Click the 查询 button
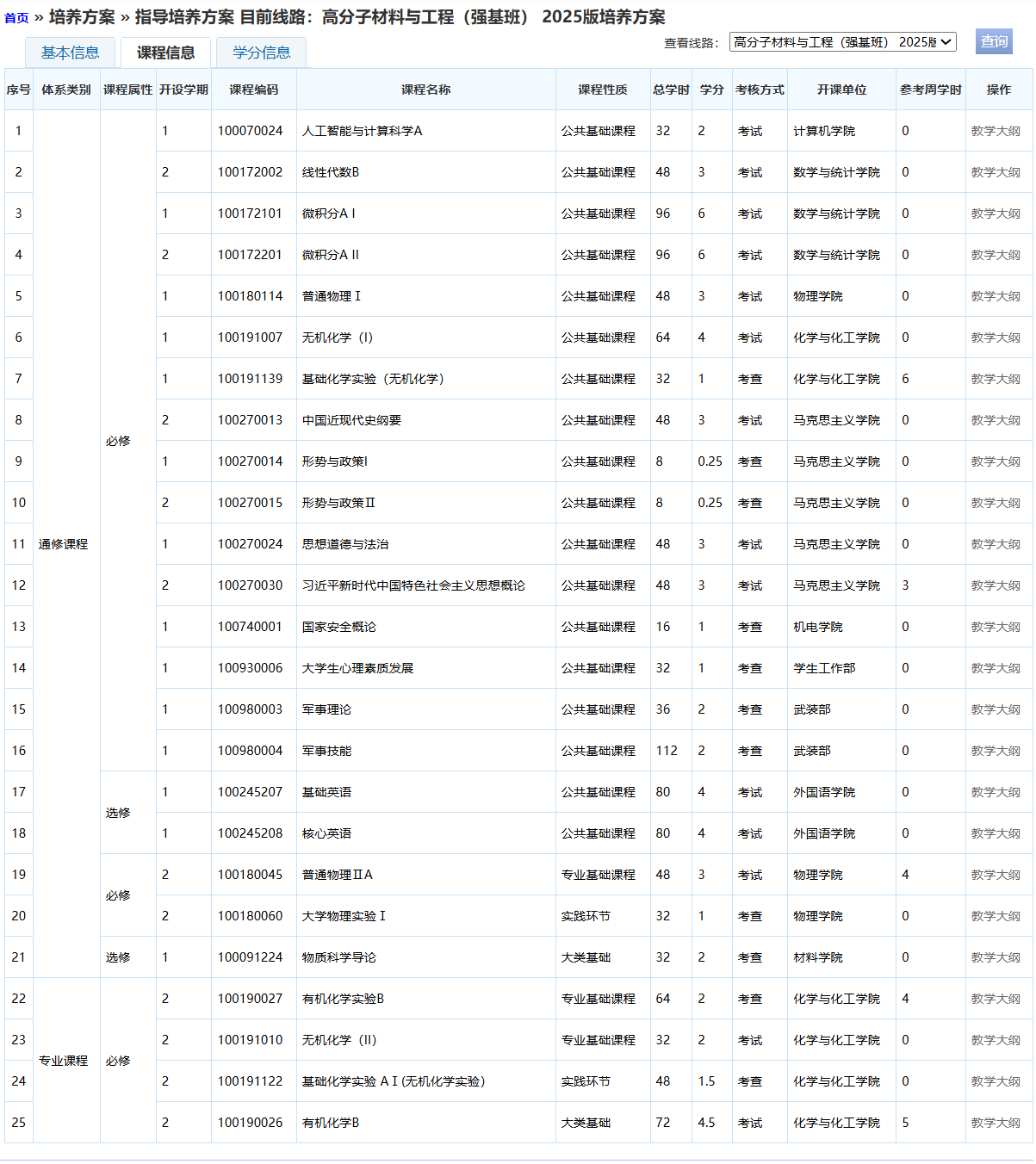The width and height of the screenshot is (1036, 1164). (x=993, y=41)
